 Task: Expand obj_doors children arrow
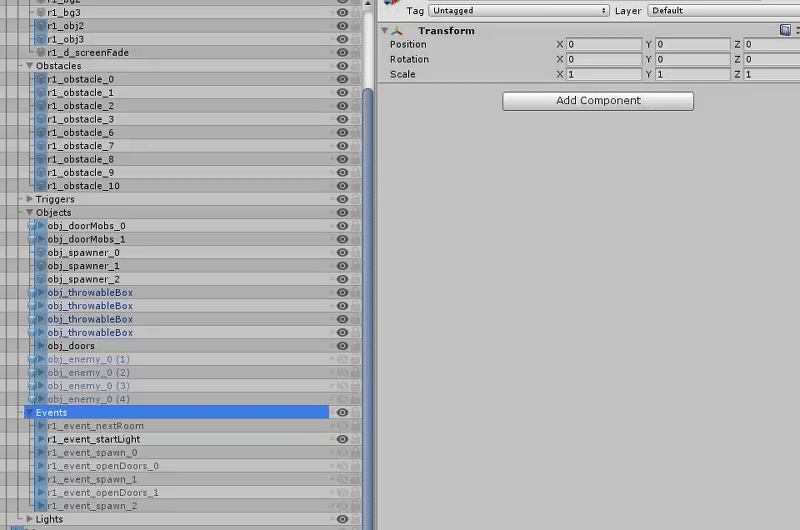(x=41, y=346)
